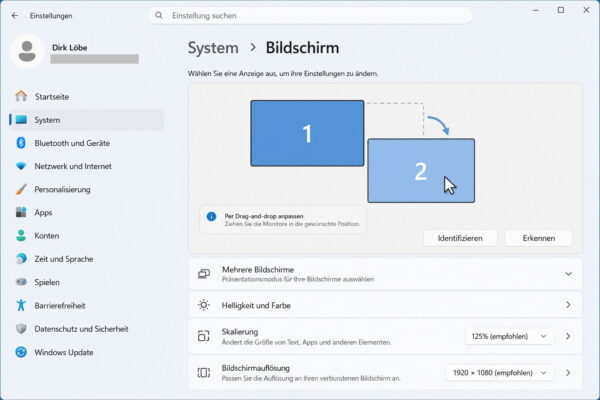Viewport: 600px width, 400px height.
Task: Click the back arrow icon
Action: [x=15, y=16]
